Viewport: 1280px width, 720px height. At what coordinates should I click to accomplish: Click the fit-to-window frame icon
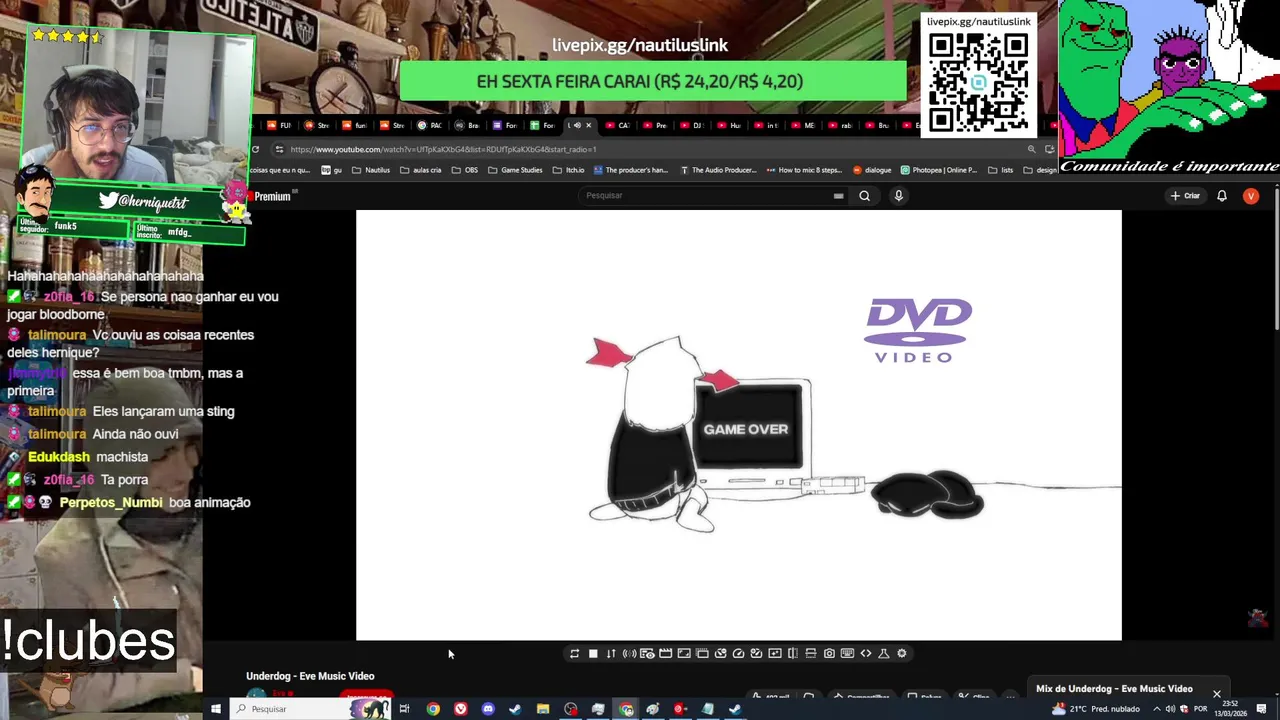click(684, 653)
